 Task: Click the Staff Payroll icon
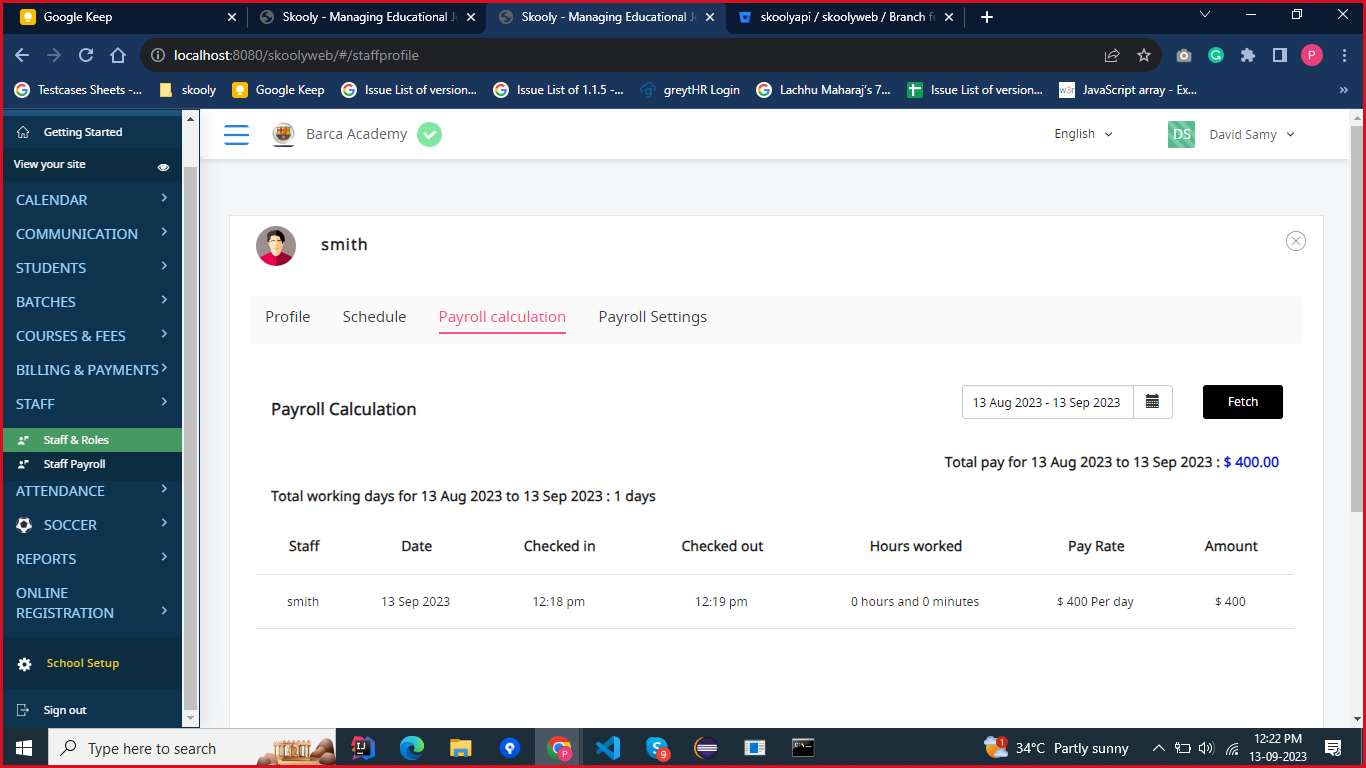24,464
